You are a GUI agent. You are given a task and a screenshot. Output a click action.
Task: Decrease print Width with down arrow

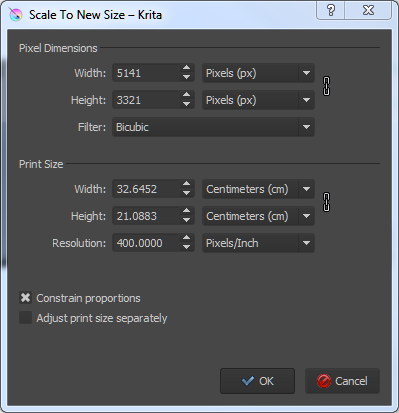coord(187,194)
